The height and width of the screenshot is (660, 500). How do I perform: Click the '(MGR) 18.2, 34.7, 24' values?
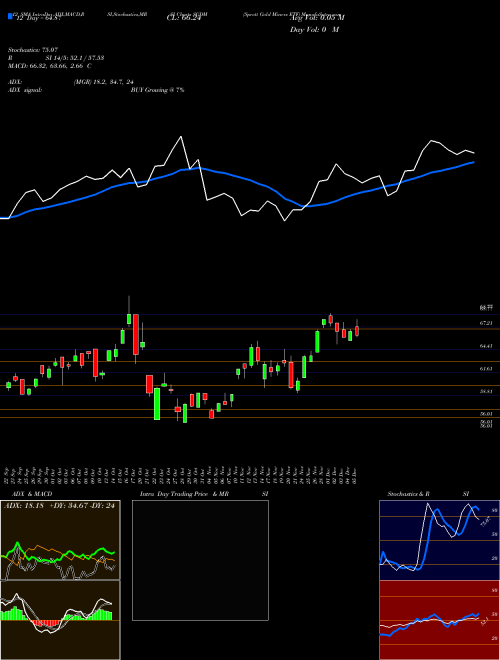[x=104, y=82]
